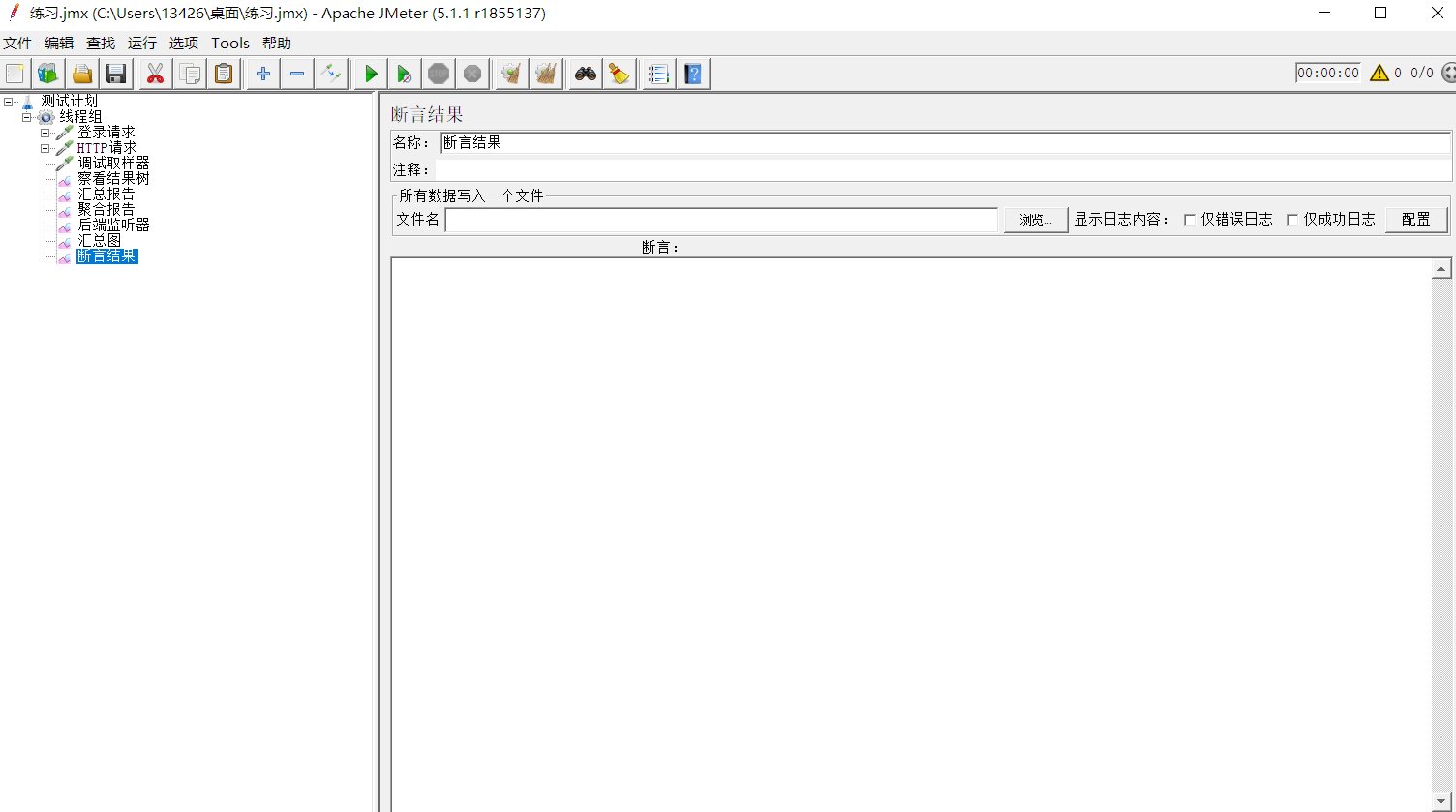The width and height of the screenshot is (1456, 812).
Task: Select 后端监听器 in the tree
Action: 113,225
